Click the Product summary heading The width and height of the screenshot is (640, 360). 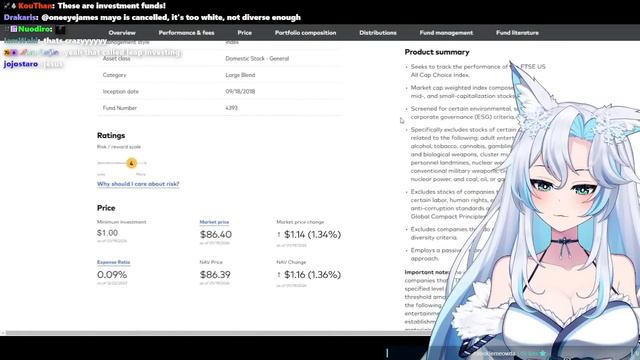pyautogui.click(x=437, y=52)
